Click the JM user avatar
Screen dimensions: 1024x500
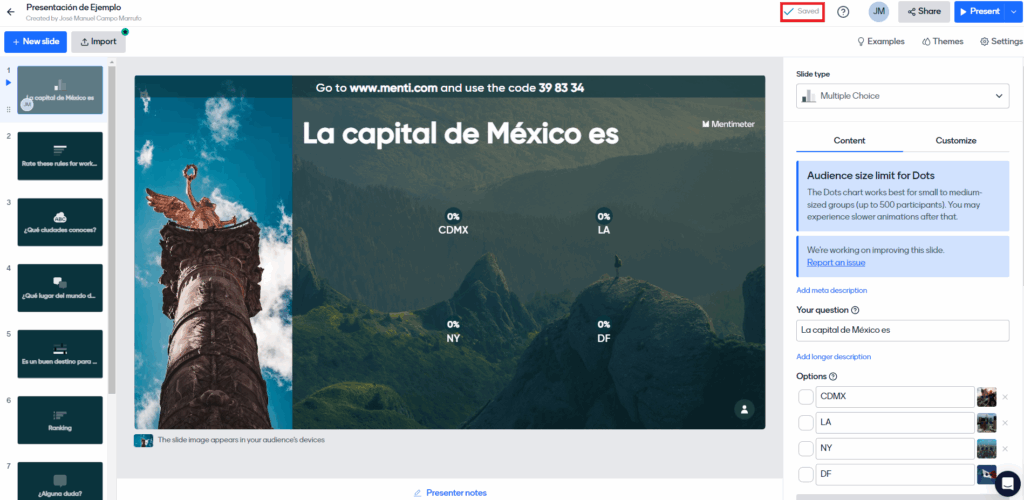(x=878, y=12)
